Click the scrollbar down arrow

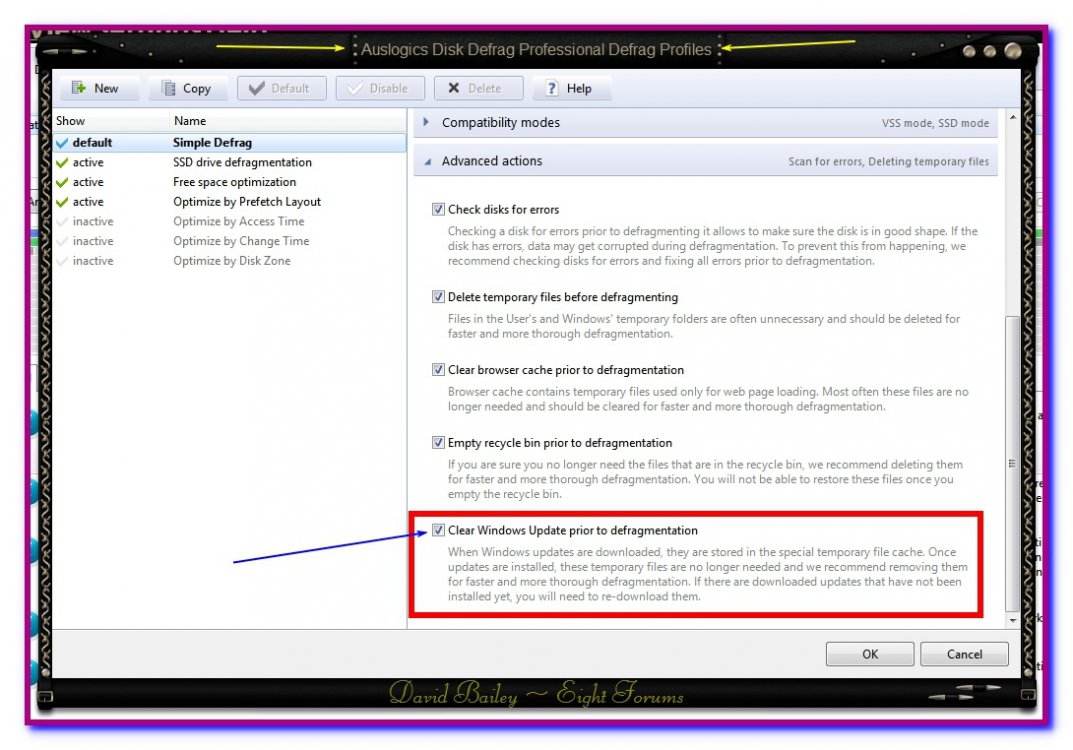1013,621
